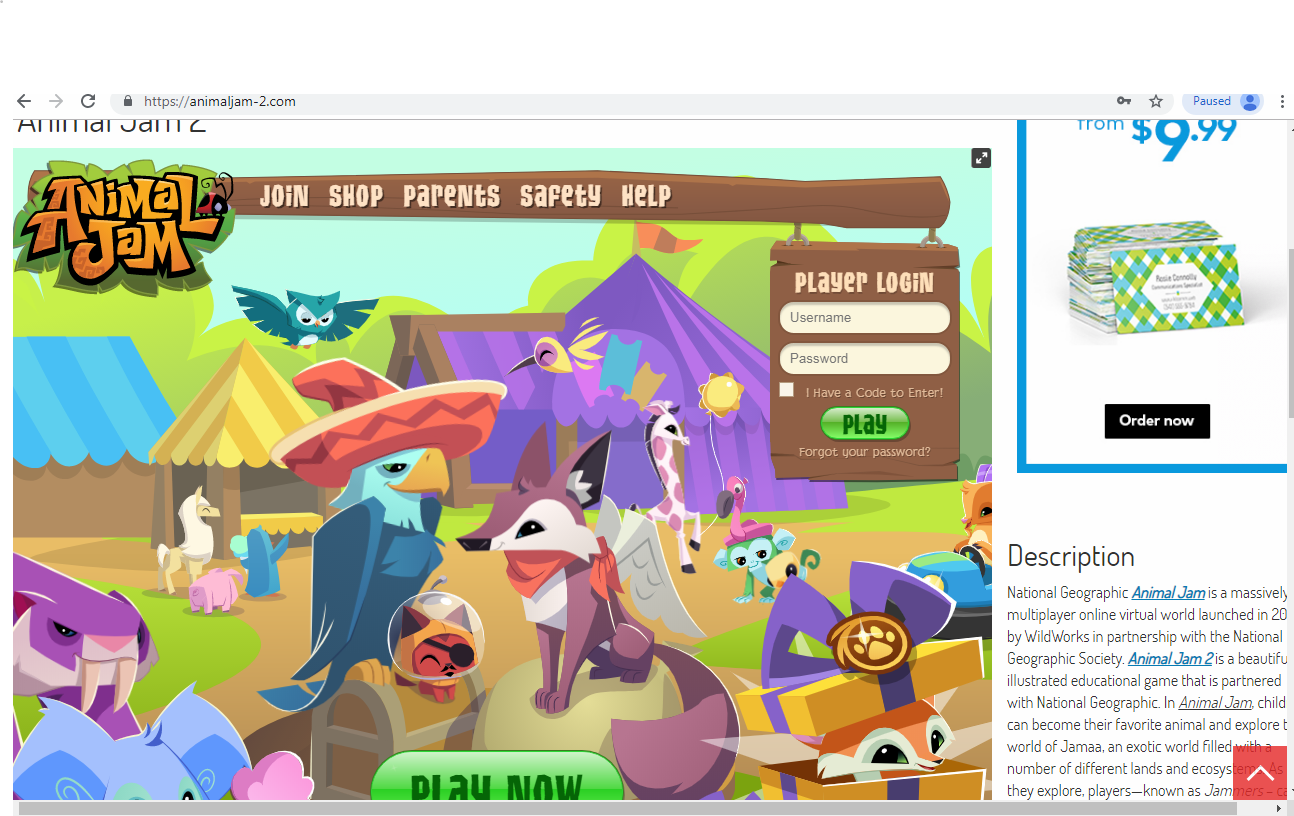Expand game to fullscreen
Viewport: 1294px width, 816px height.
click(981, 158)
